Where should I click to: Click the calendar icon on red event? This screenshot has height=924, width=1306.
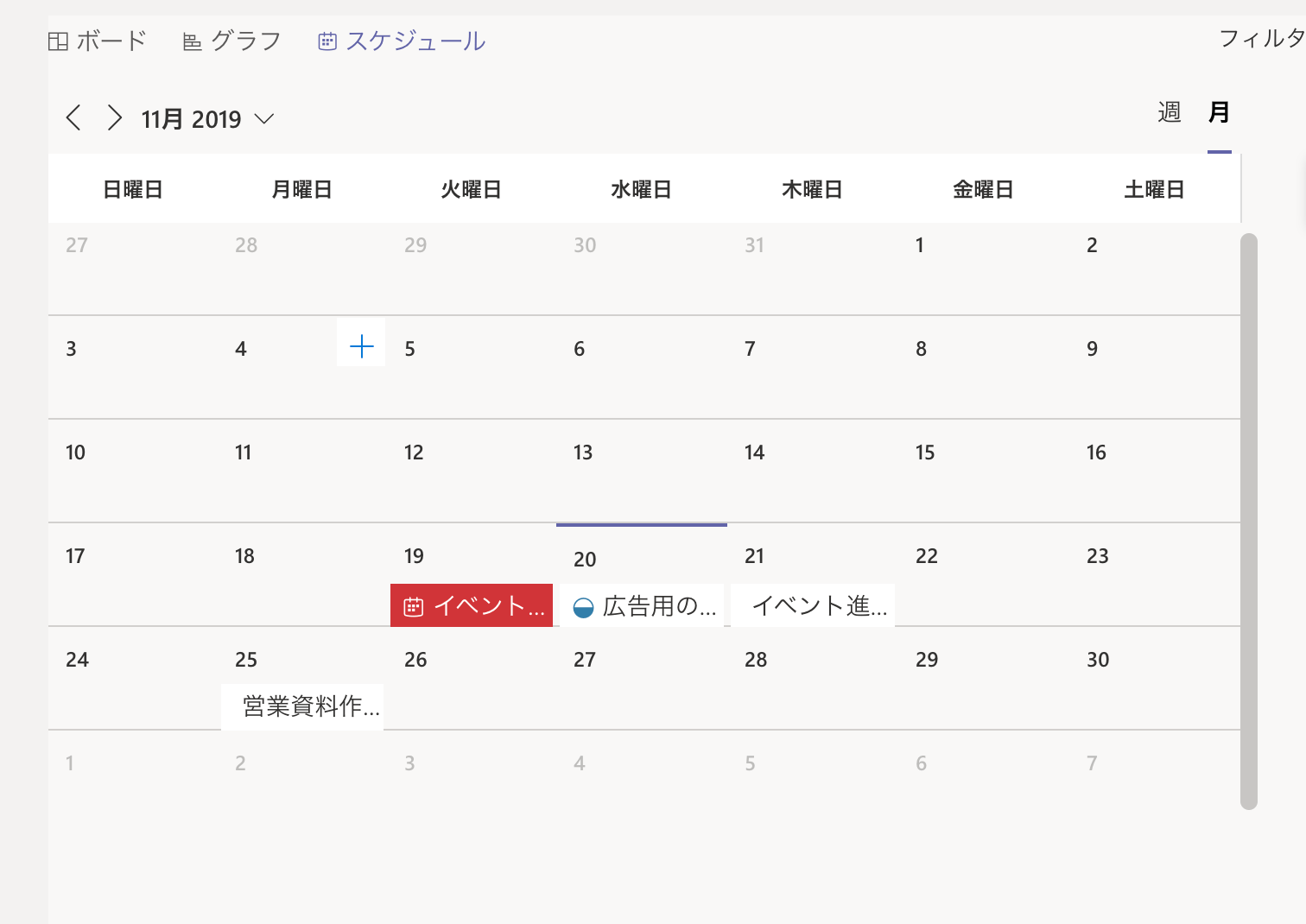click(x=414, y=607)
